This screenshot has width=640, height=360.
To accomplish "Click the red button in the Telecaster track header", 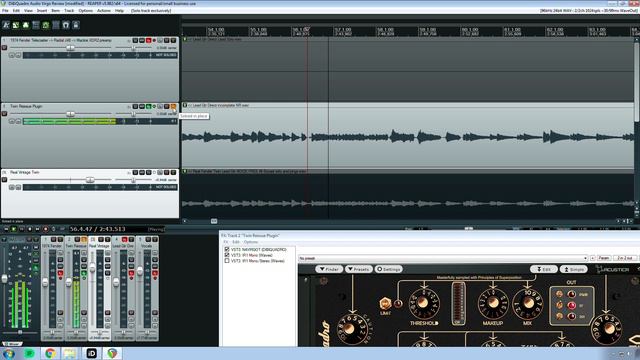I will (149, 40).
